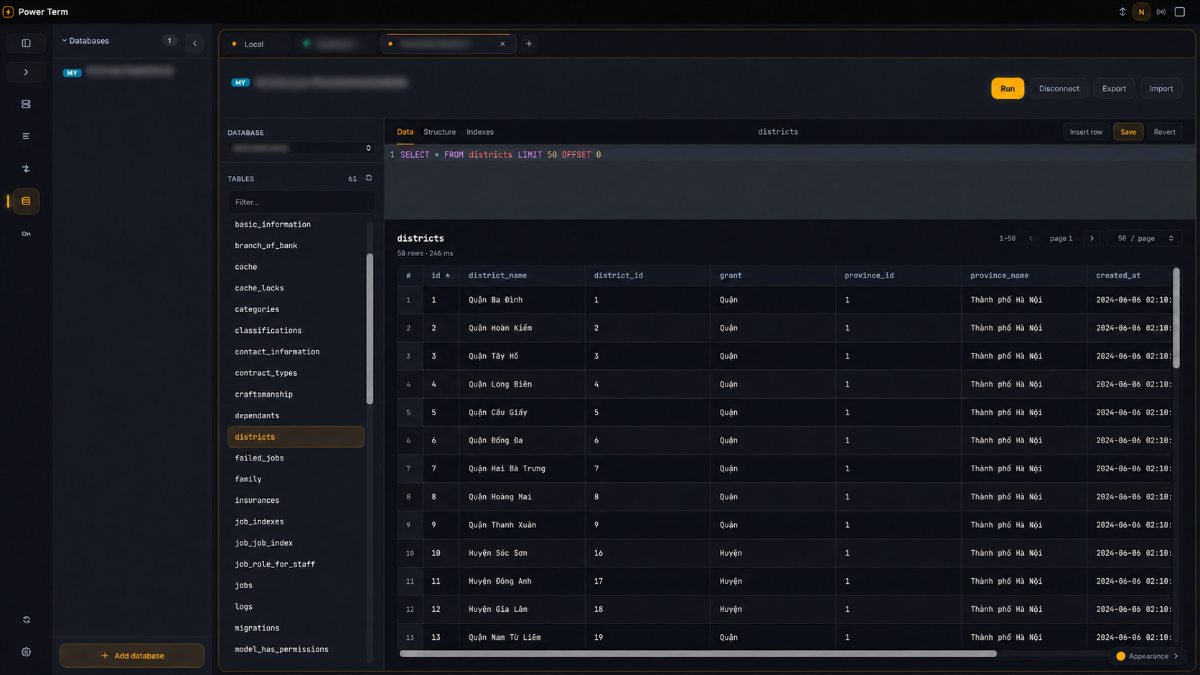Click the data grid vertical scrollbar
The image size is (1200, 675).
pyautogui.click(x=1176, y=318)
